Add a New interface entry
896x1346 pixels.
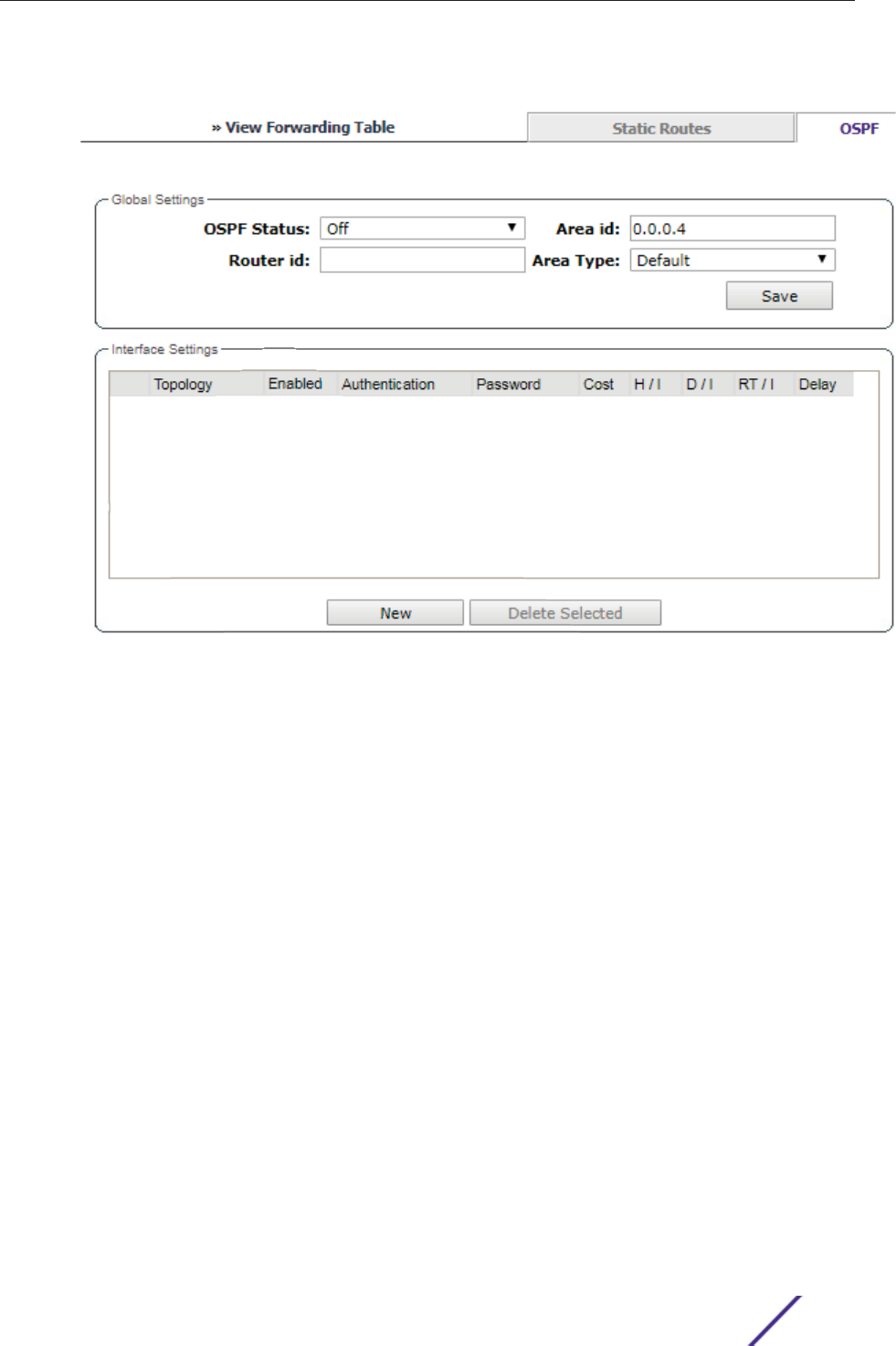click(x=395, y=613)
